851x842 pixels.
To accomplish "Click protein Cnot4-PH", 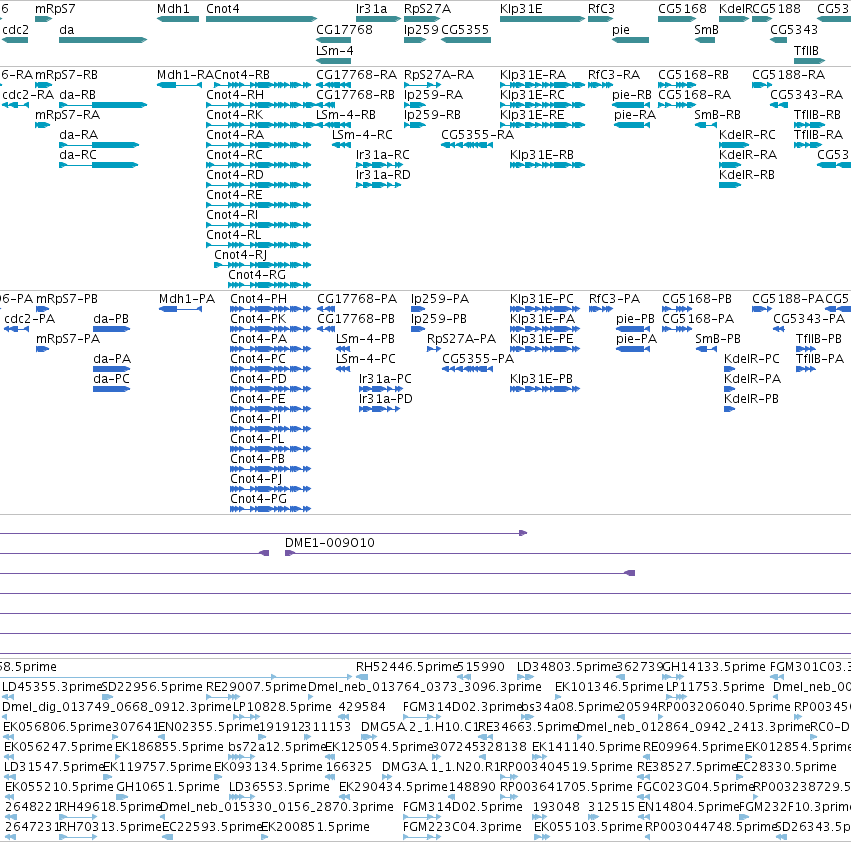I will pos(258,299).
